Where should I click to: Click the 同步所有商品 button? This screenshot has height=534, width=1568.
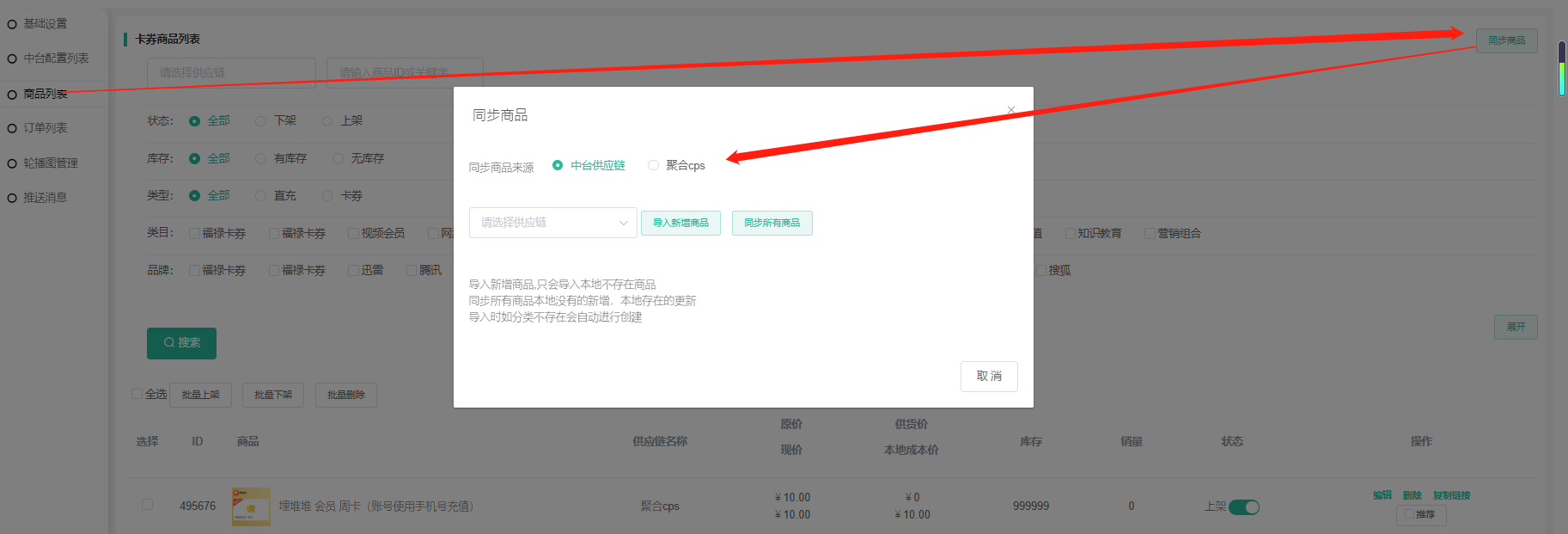[772, 223]
